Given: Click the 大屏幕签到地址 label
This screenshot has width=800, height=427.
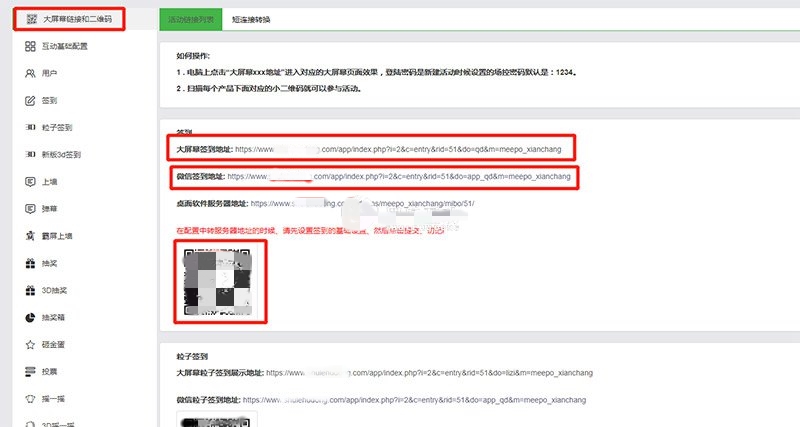Looking at the screenshot, I should click(x=205, y=149).
